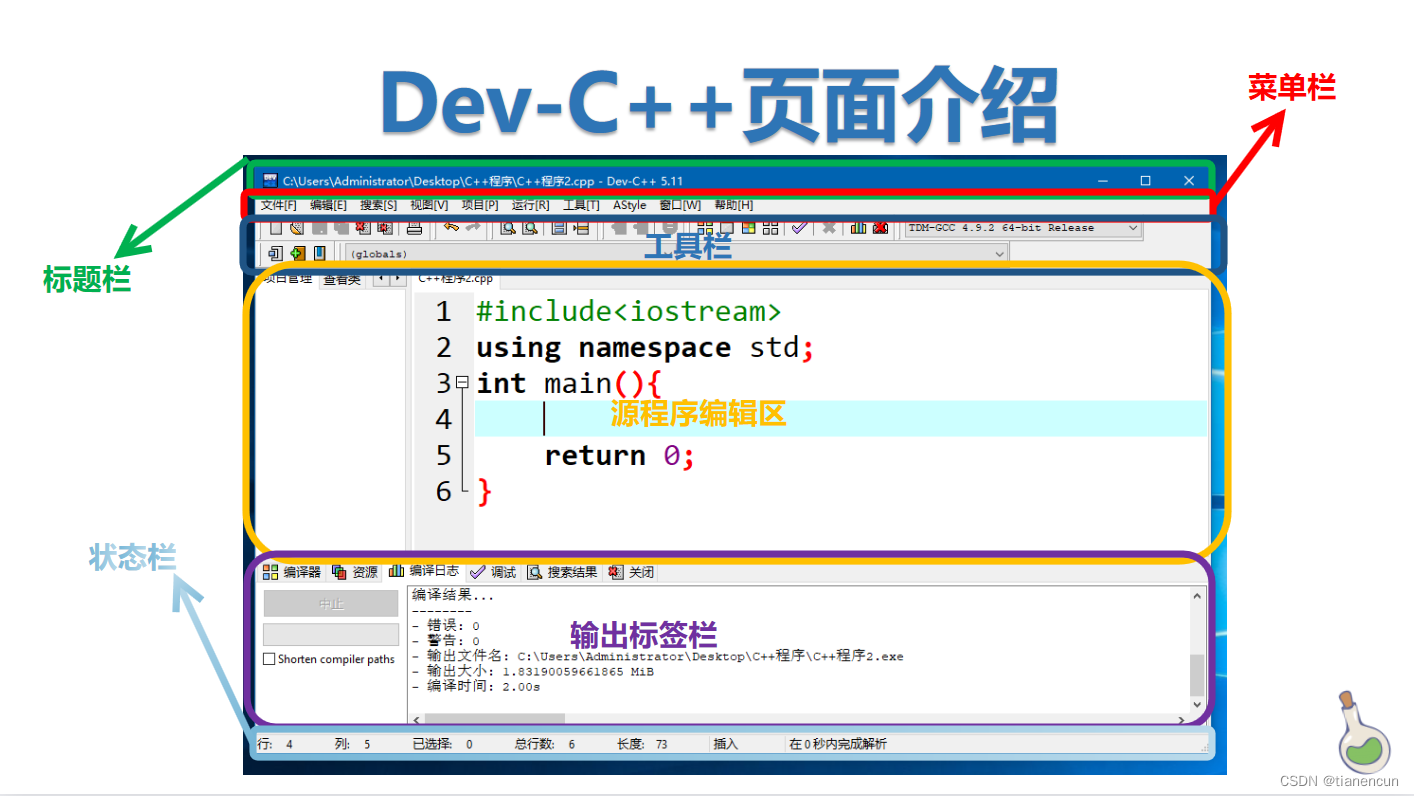Click code line "#include<iostream>"

629,311
